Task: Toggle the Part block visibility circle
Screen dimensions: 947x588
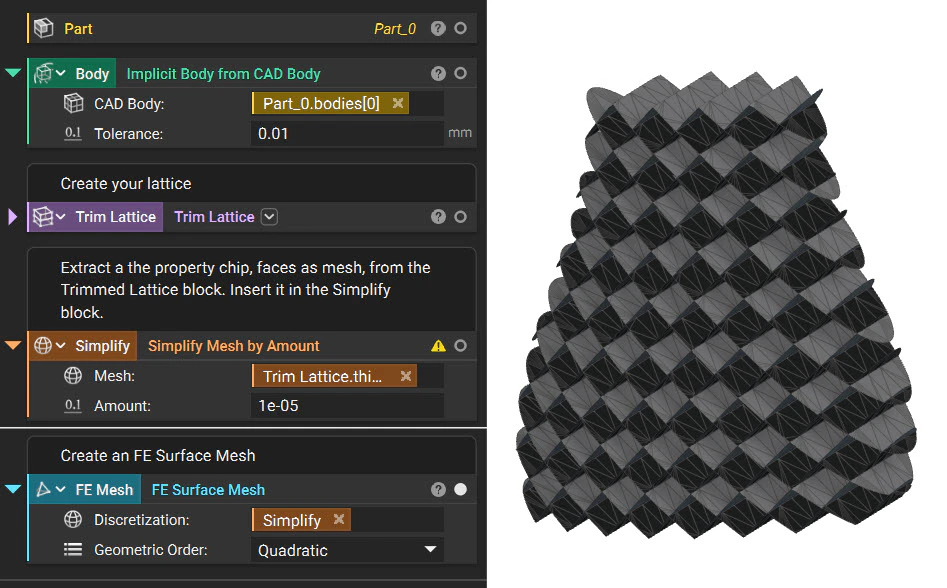Action: tap(459, 28)
